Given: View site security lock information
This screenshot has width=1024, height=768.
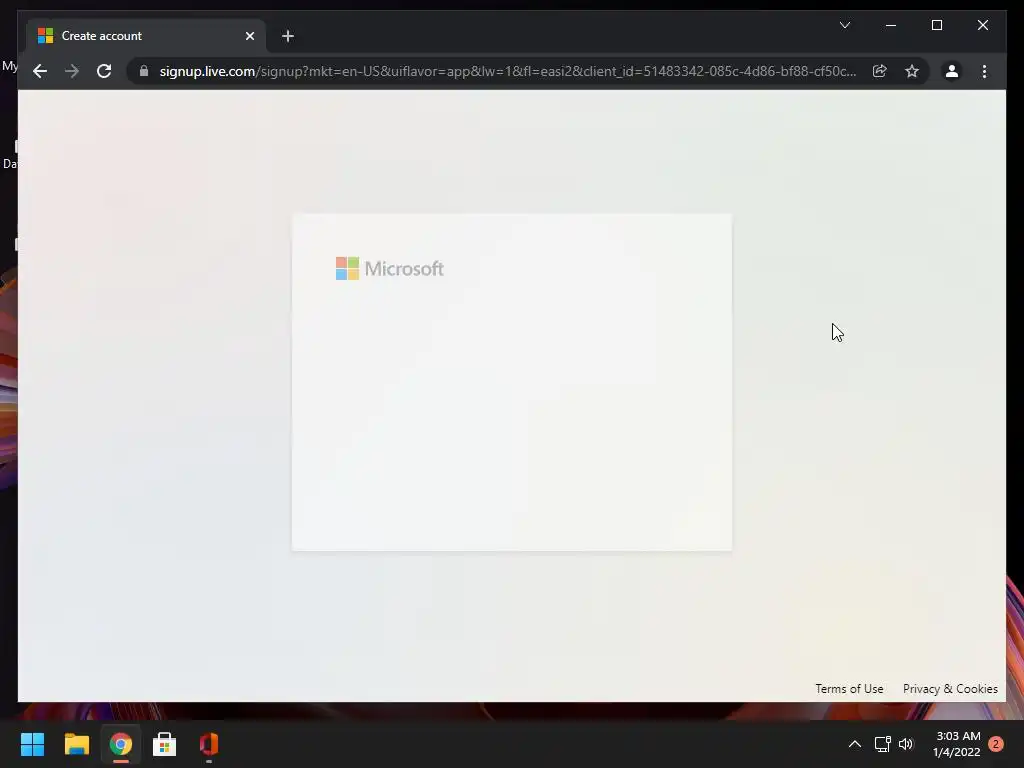Looking at the screenshot, I should coord(144,71).
